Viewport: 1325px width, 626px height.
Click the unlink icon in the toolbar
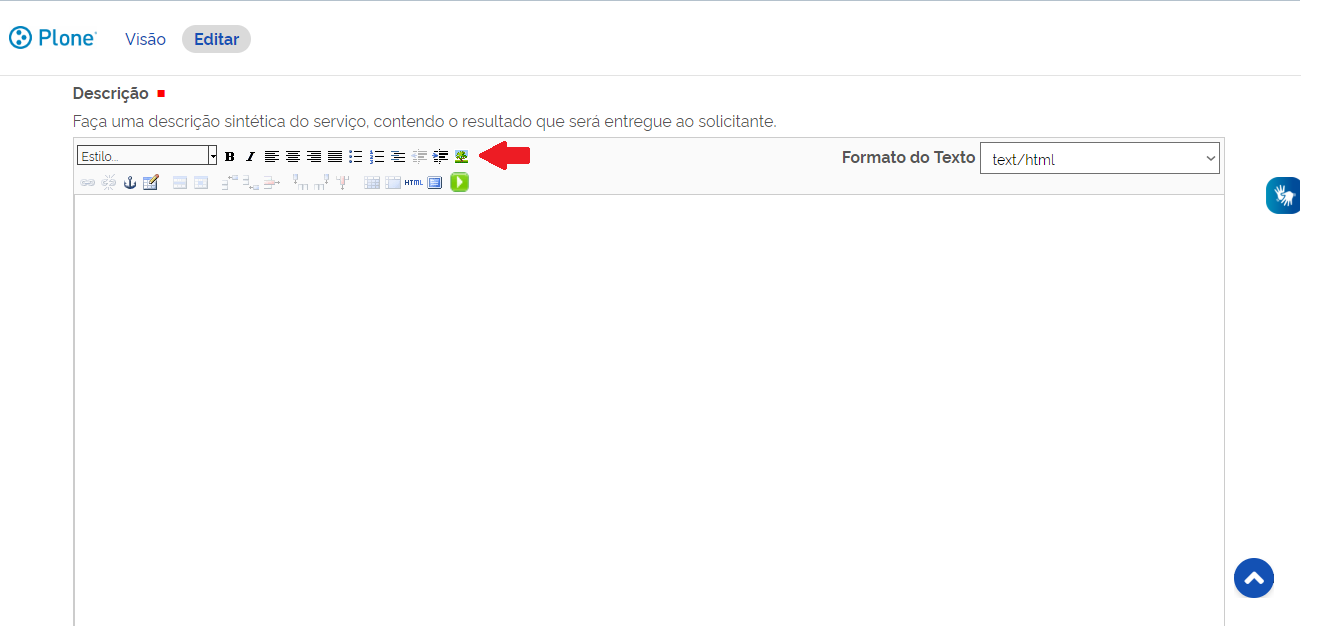point(108,182)
